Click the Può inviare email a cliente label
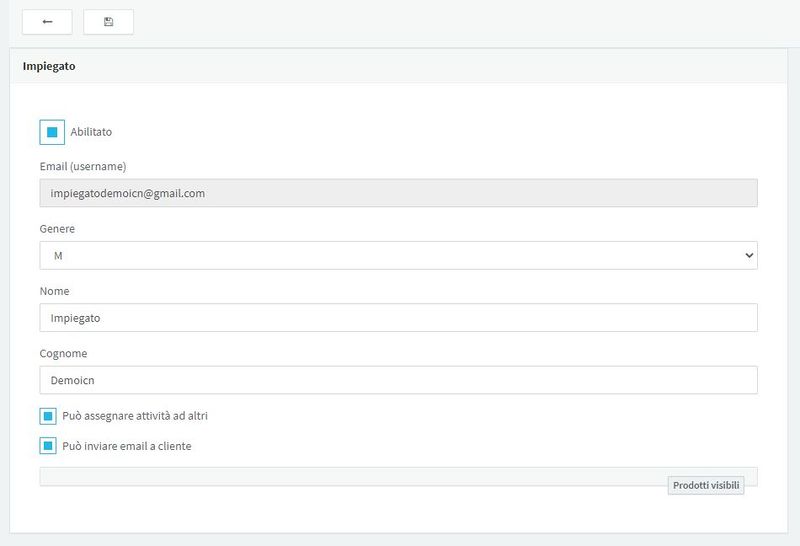Viewport: 800px width, 546px height. coord(127,446)
